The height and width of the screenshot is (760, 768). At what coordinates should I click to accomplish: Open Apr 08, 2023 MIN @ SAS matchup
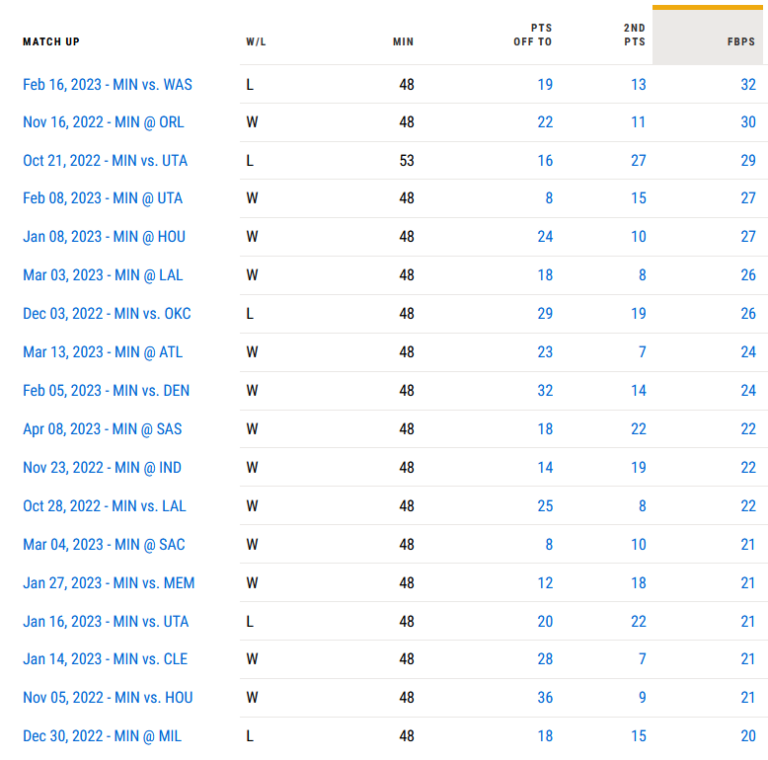pos(102,429)
